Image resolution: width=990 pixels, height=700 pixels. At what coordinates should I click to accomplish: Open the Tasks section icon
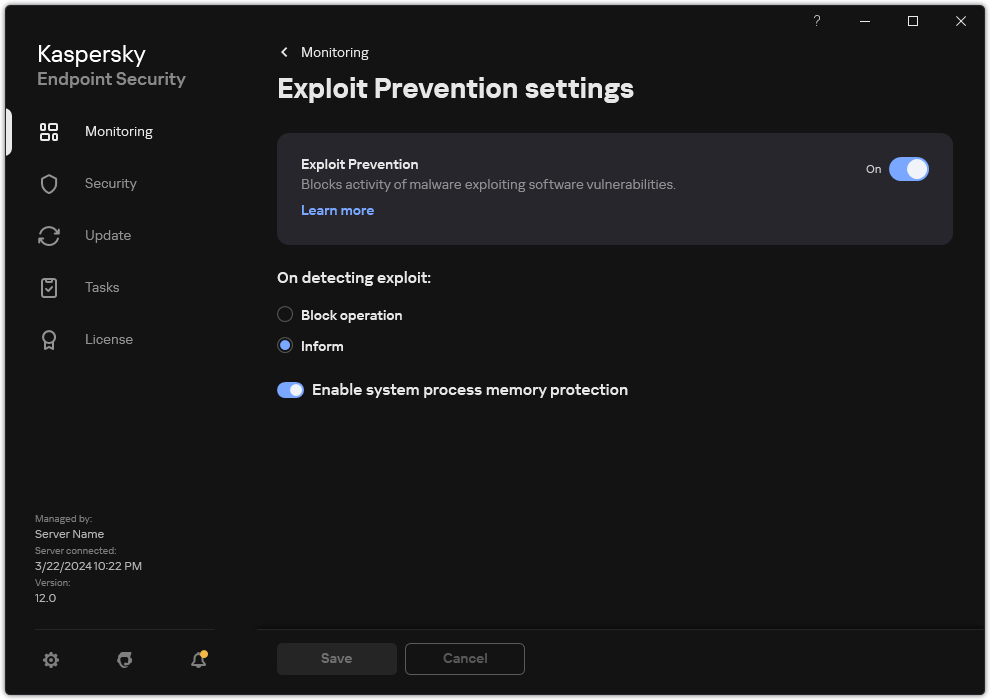pyautogui.click(x=49, y=287)
